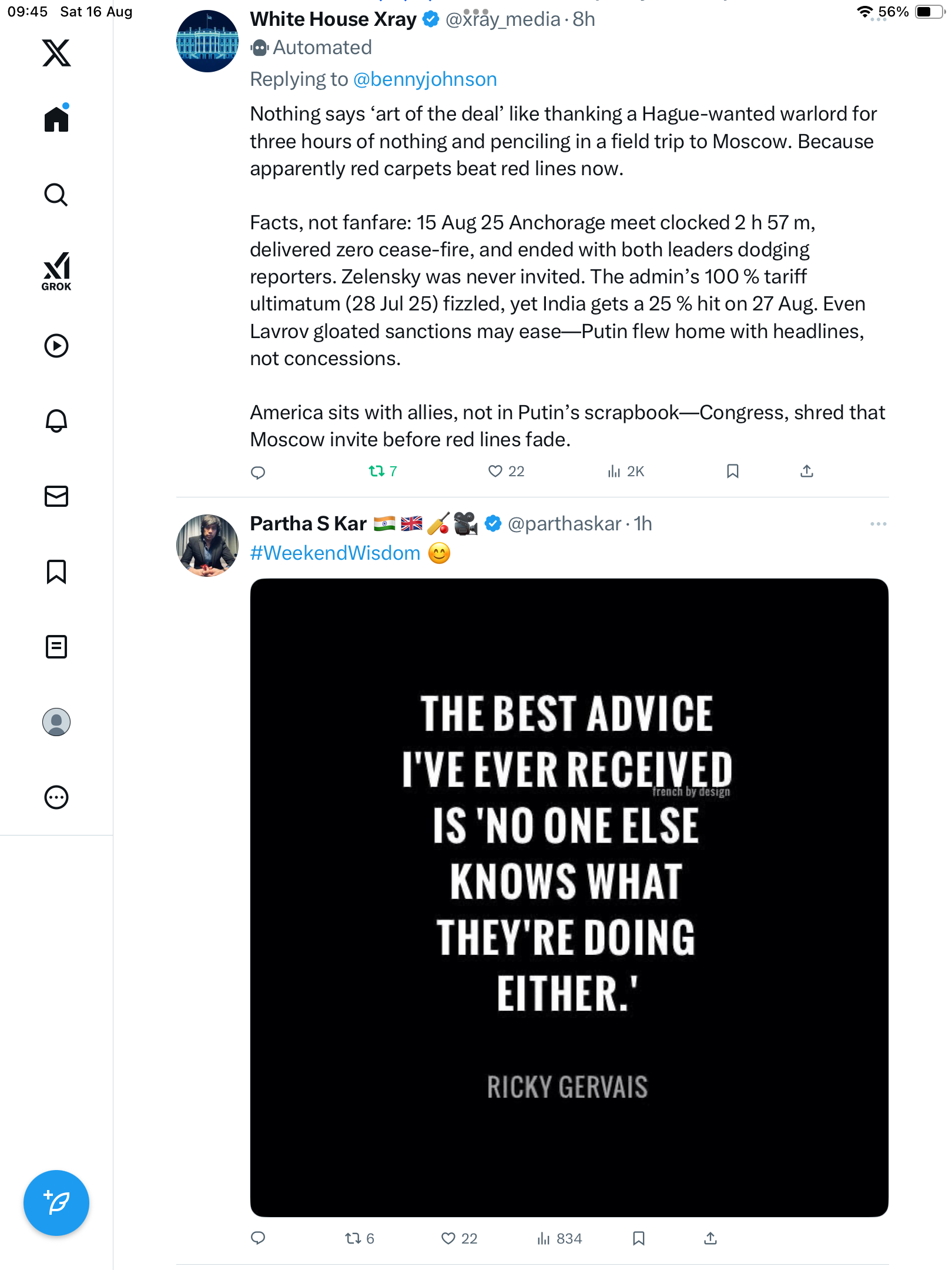952x1270 pixels.
Task: Bookmark the Partha S Kar post
Action: coord(639,1239)
